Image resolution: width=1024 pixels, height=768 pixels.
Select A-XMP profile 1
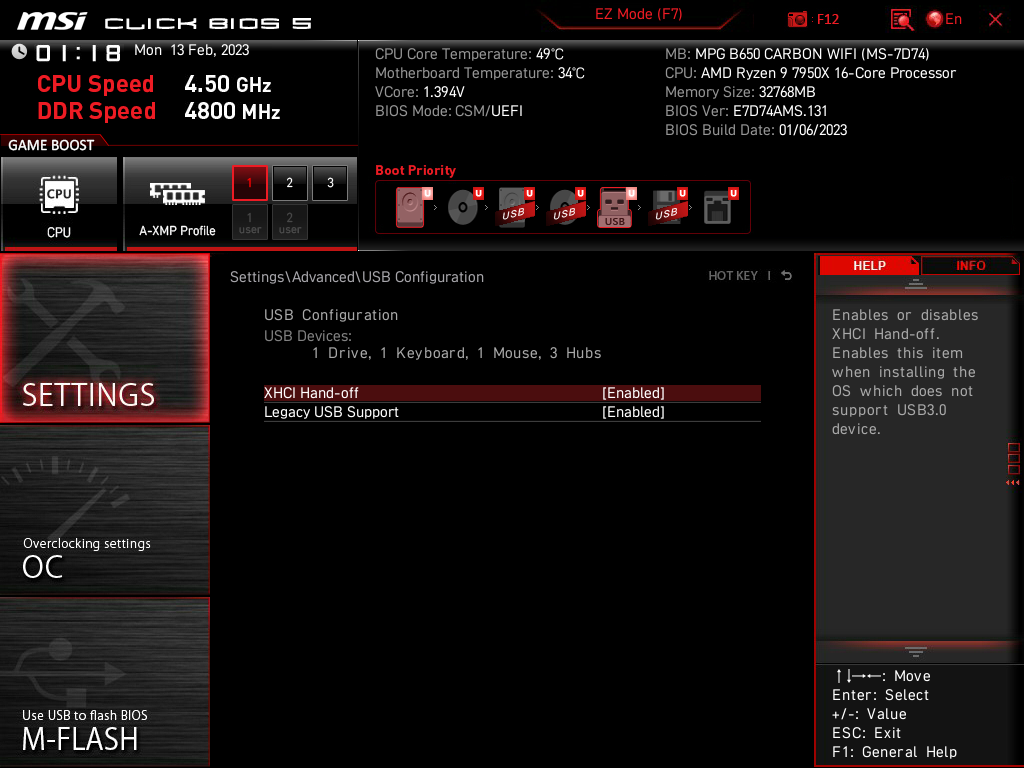tap(249, 183)
